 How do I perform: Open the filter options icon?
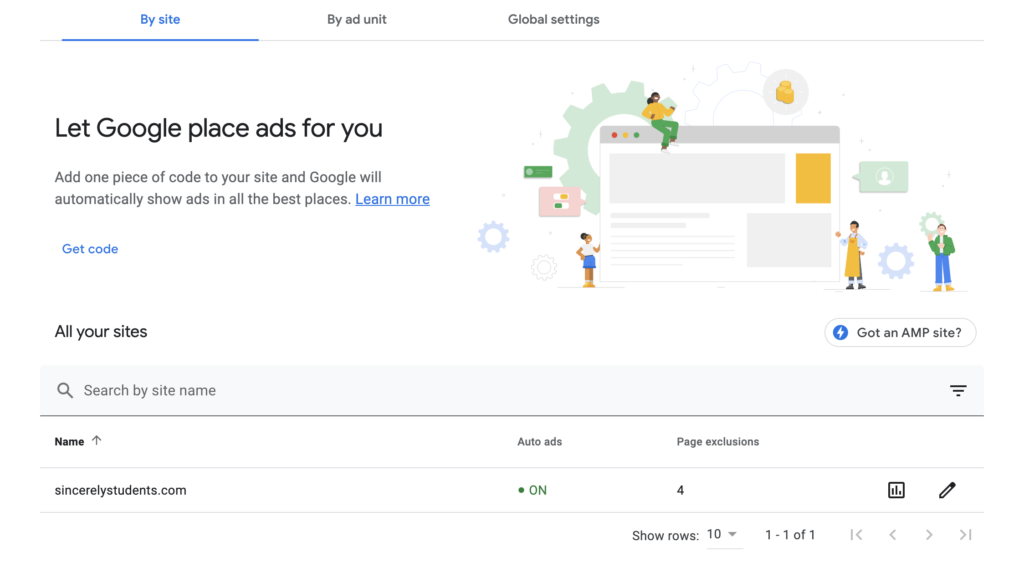coord(958,390)
